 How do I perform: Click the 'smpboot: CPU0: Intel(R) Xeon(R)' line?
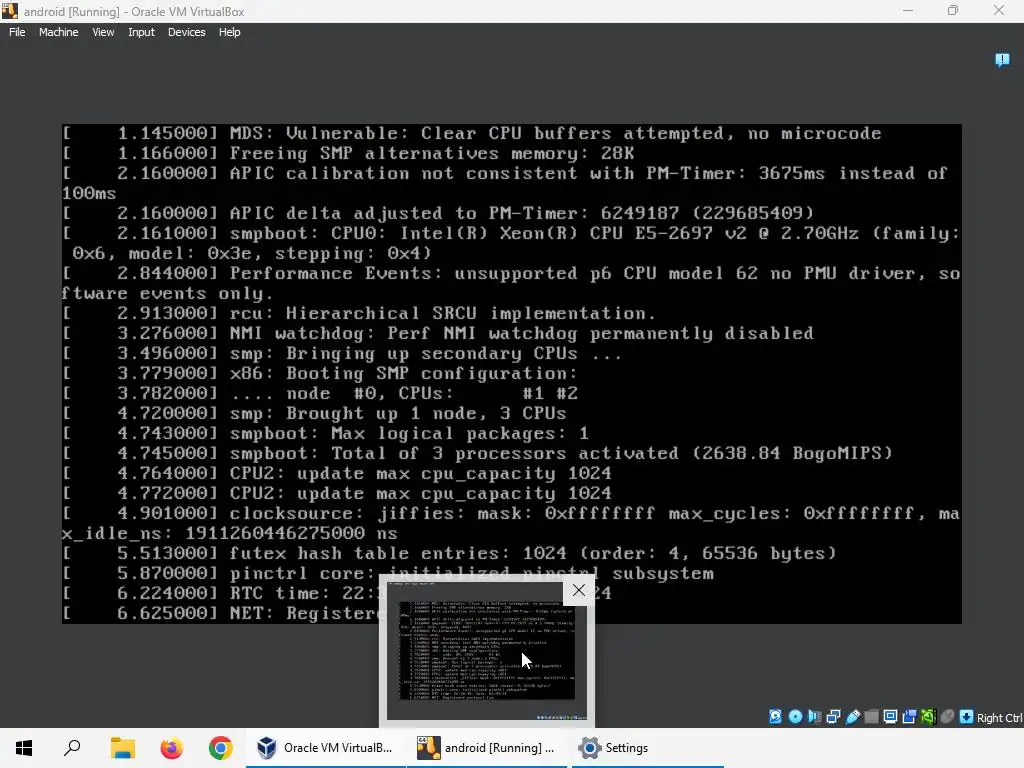click(x=511, y=243)
